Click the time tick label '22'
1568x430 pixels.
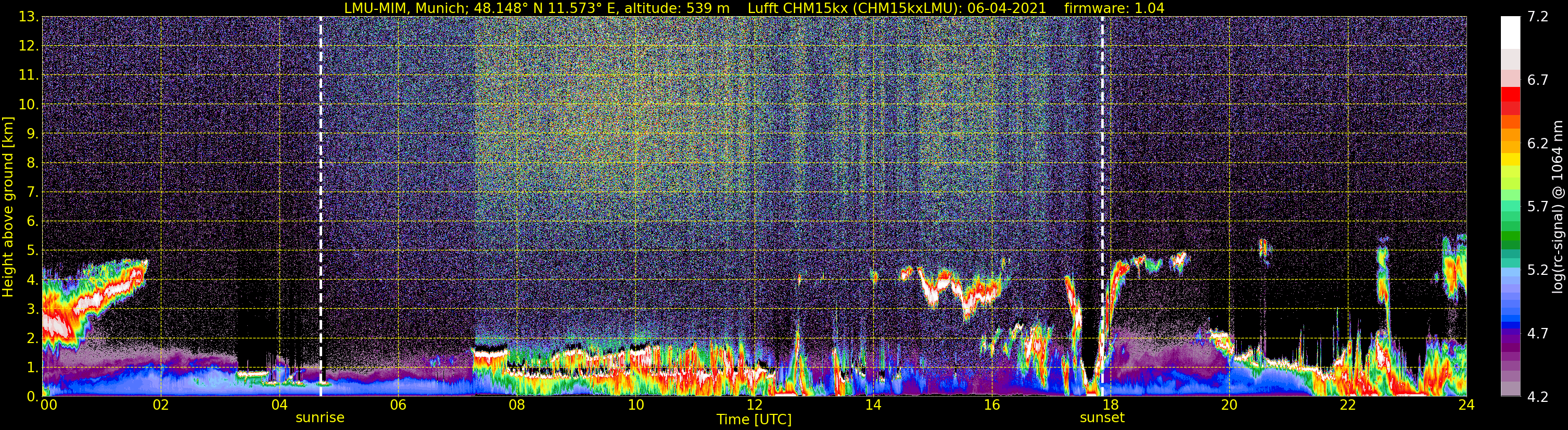pyautogui.click(x=1348, y=405)
